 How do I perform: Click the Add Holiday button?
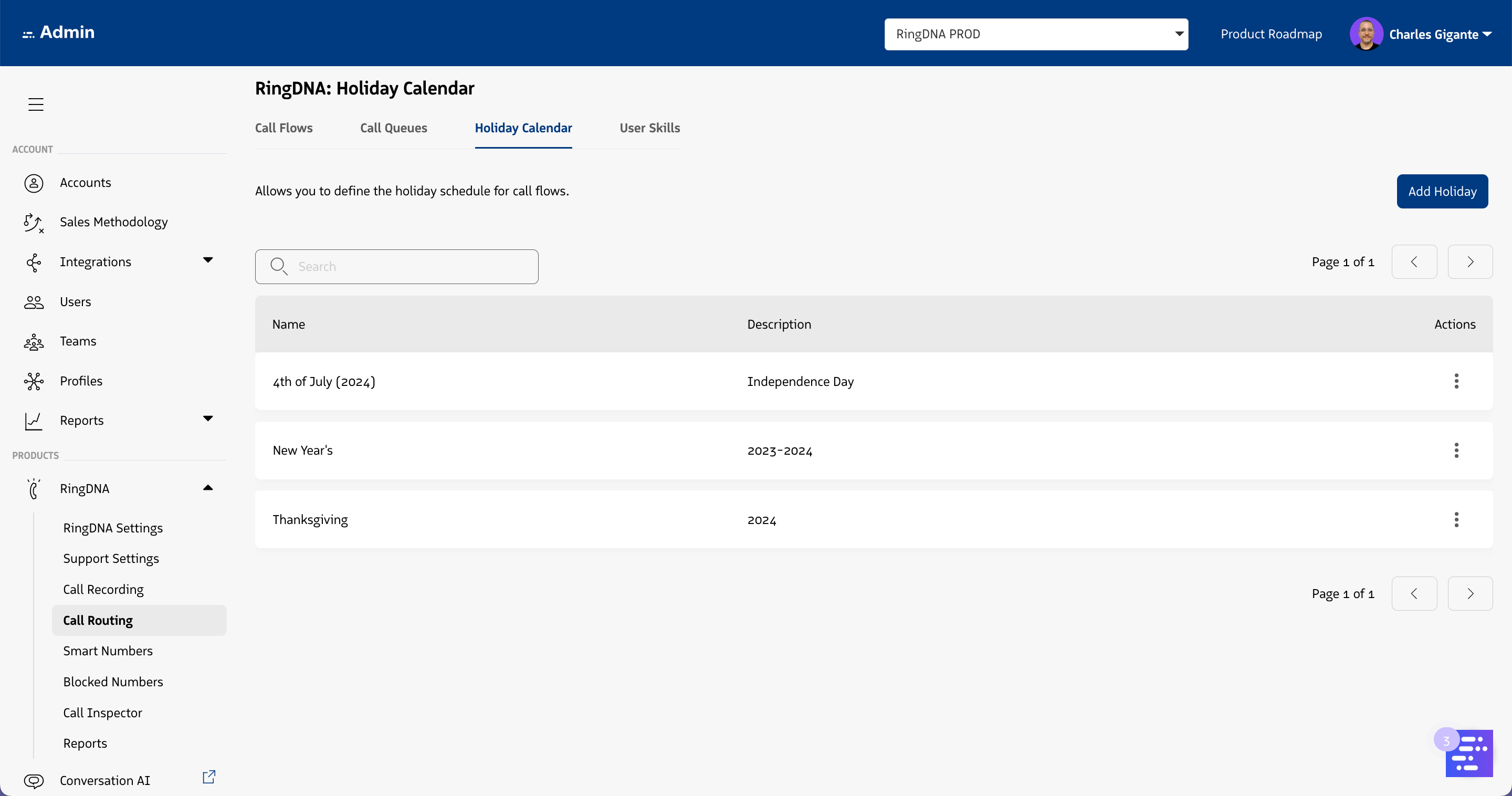click(1442, 191)
